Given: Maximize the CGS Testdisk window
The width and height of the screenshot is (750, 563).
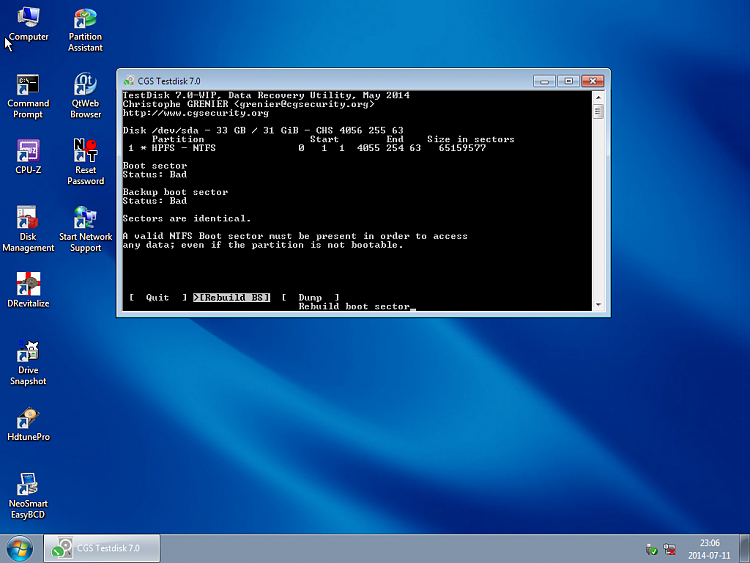Looking at the screenshot, I should [x=568, y=81].
